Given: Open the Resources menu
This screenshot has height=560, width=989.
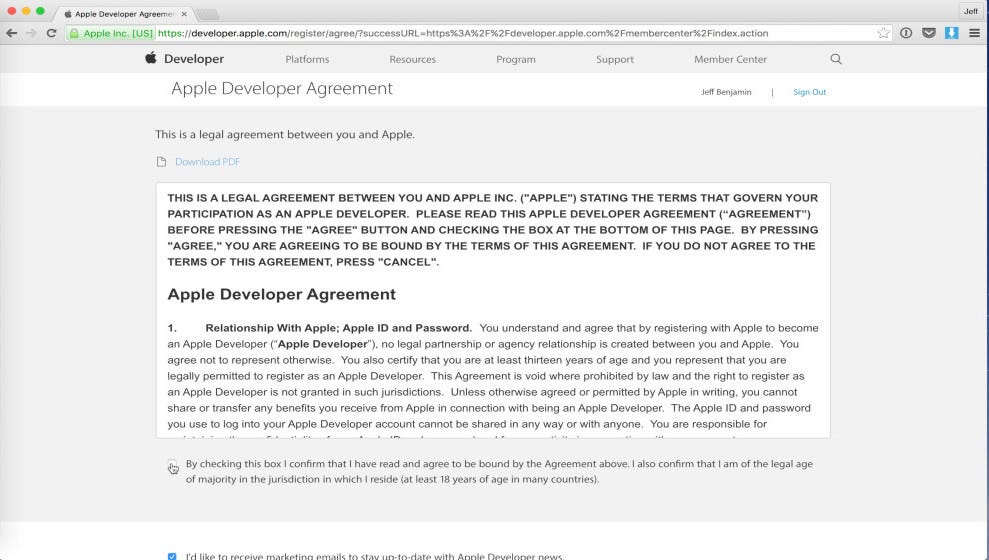Looking at the screenshot, I should tap(413, 59).
